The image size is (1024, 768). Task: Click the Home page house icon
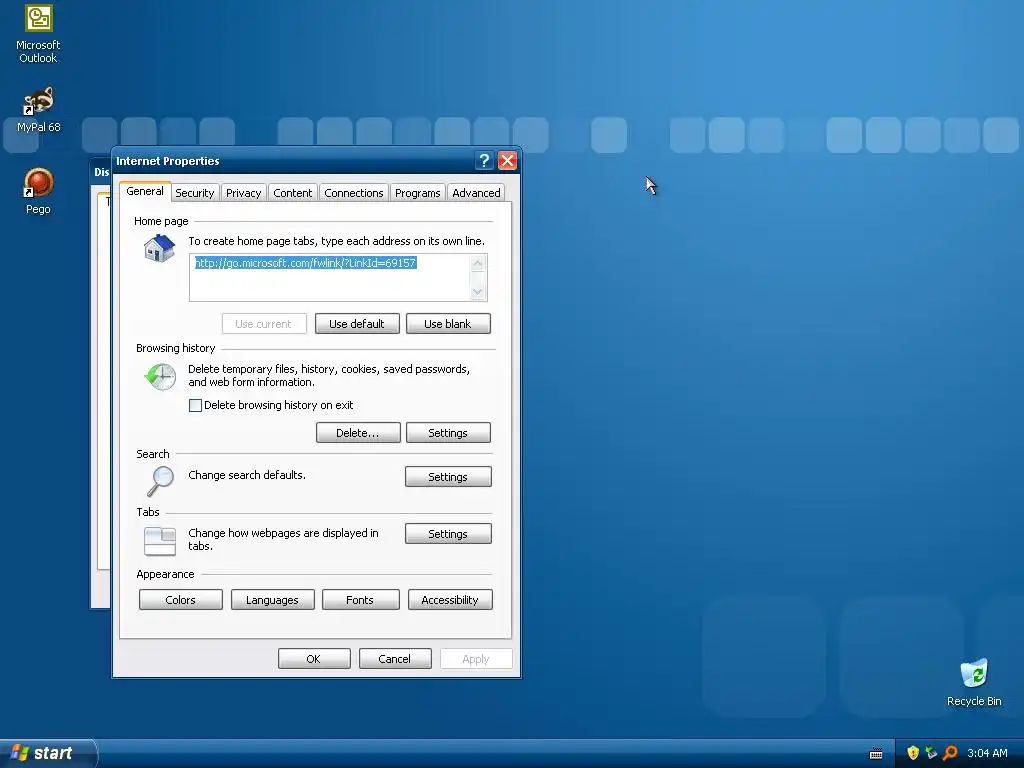159,248
